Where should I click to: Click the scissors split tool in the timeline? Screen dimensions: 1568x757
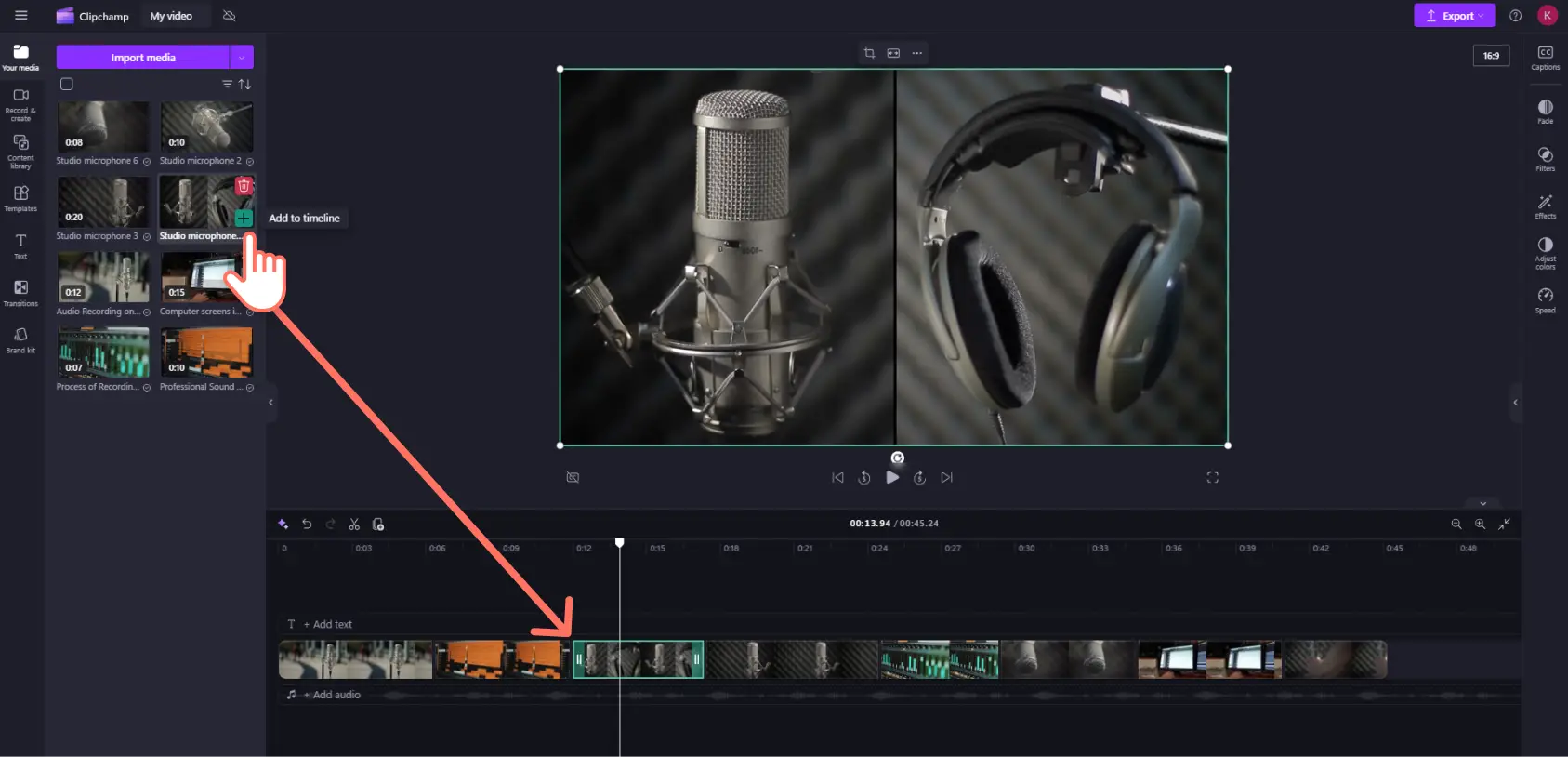click(354, 525)
